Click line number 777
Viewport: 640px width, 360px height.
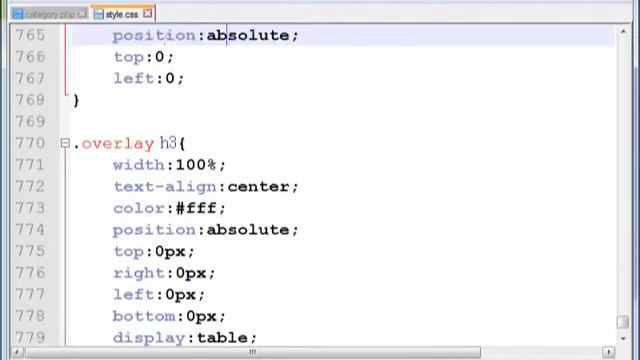pyautogui.click(x=30, y=295)
